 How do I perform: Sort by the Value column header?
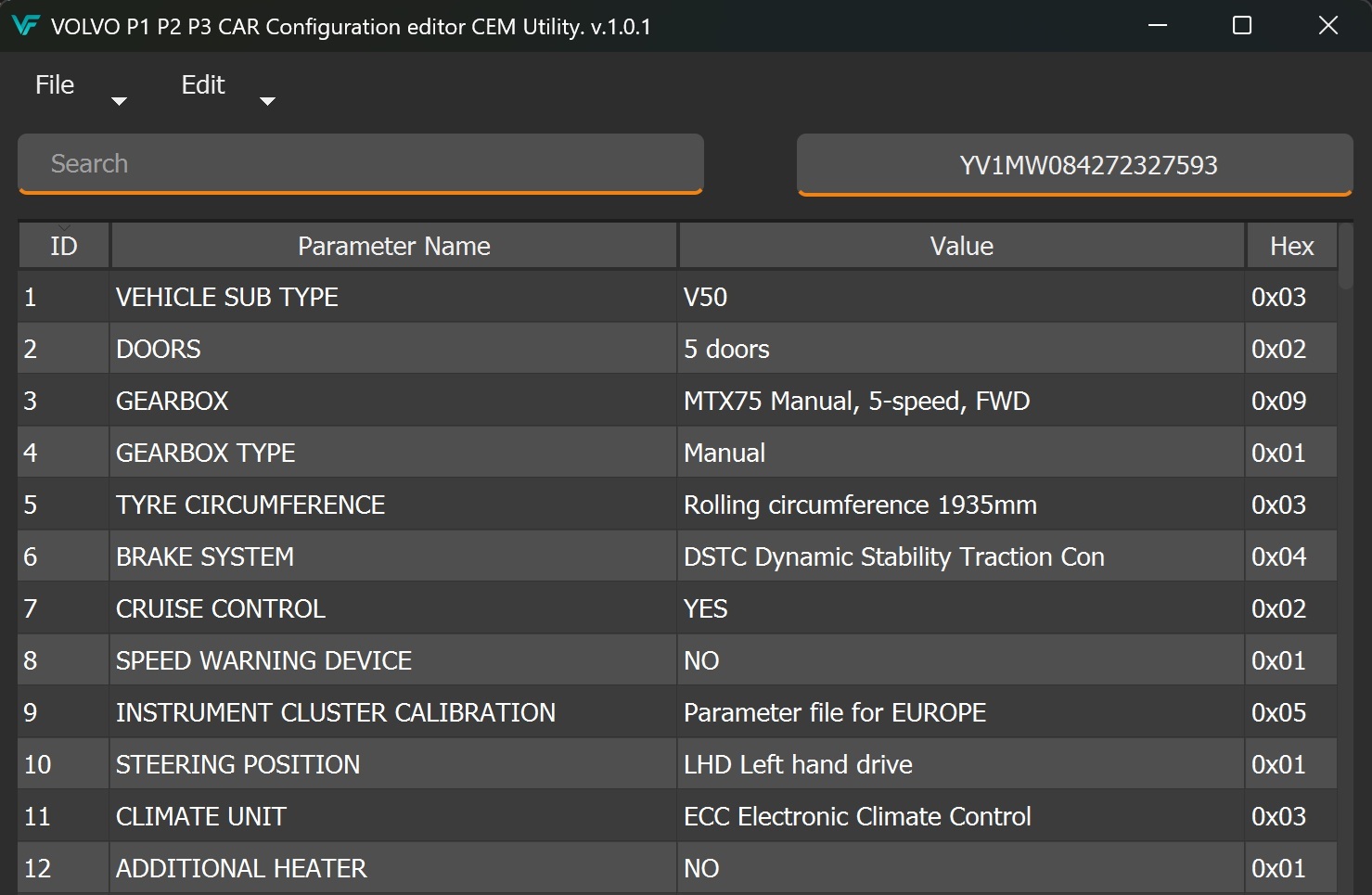coord(962,246)
